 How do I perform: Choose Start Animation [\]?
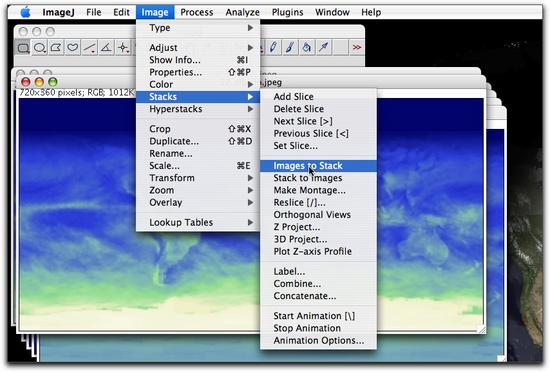pyautogui.click(x=318, y=316)
